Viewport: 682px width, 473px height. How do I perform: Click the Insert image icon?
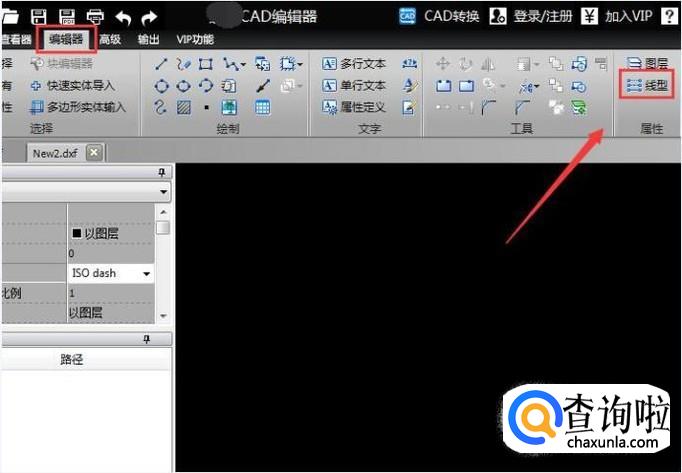[x=229, y=107]
